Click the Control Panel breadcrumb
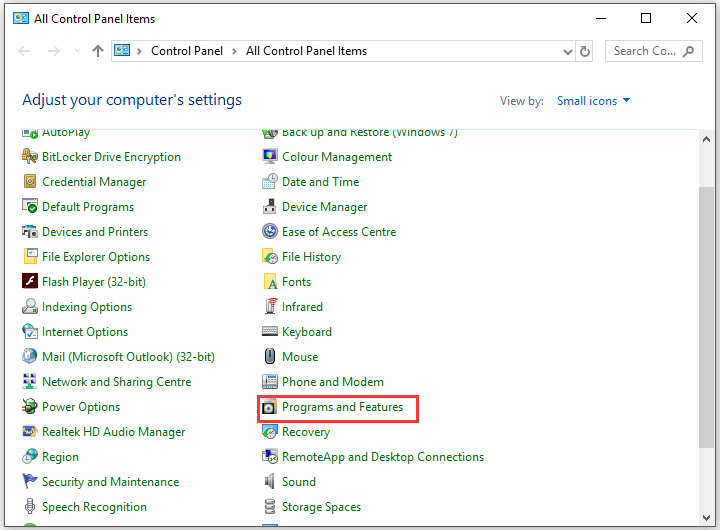 pyautogui.click(x=187, y=51)
